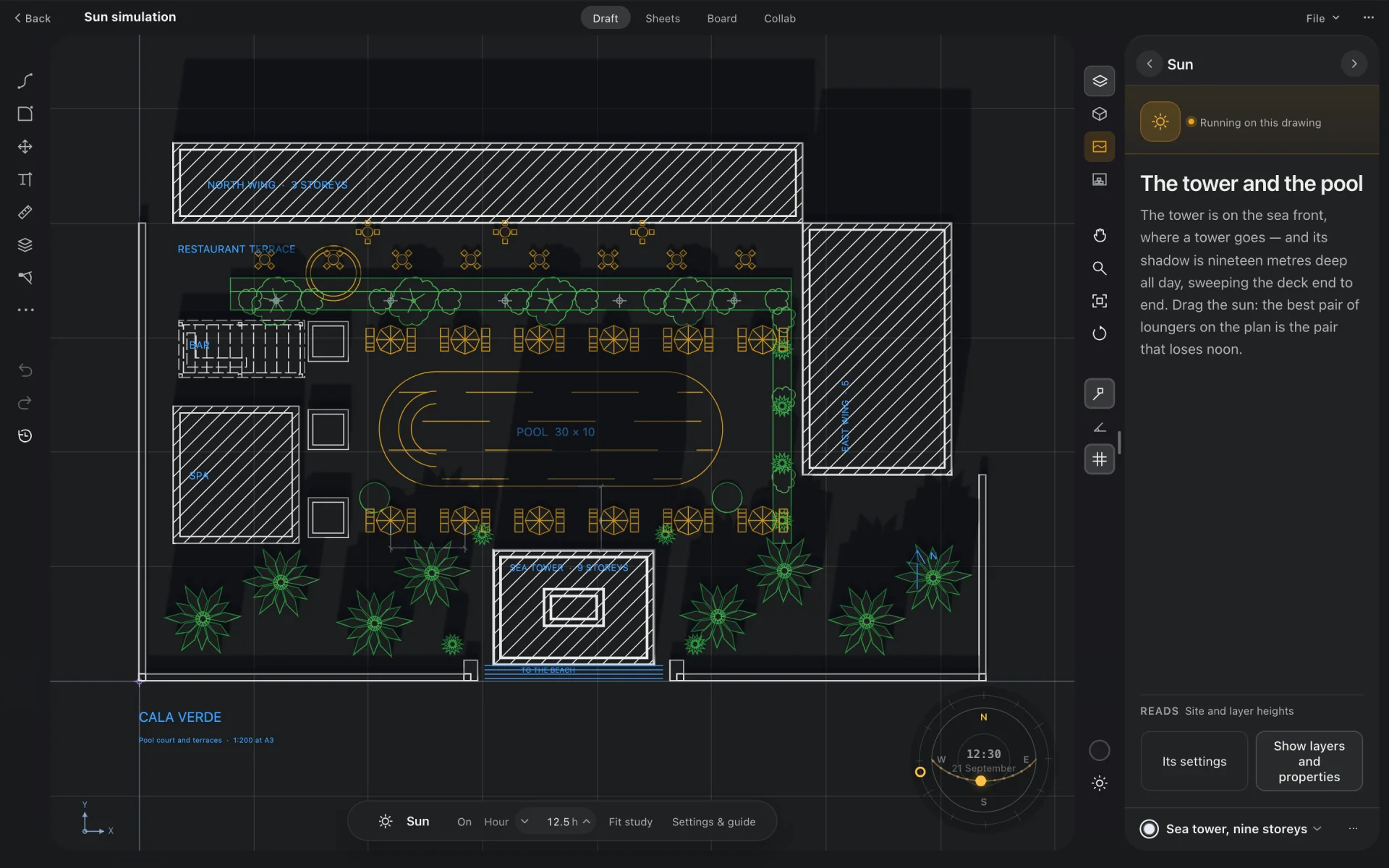The height and width of the screenshot is (868, 1389).
Task: Open more tools ellipsis in left toolbar
Action: click(x=25, y=310)
